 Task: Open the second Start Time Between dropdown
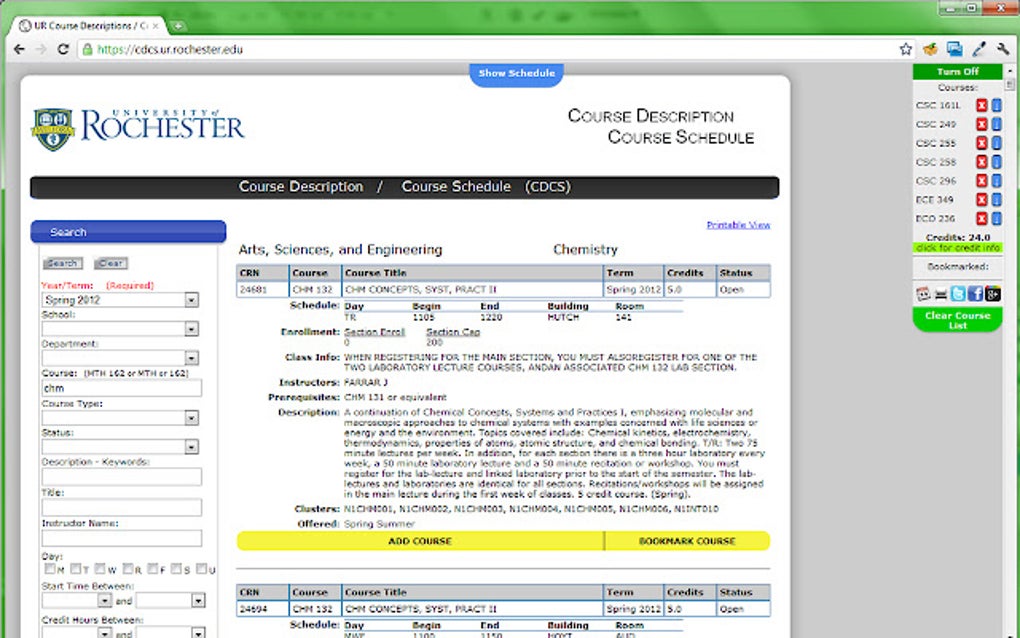point(170,600)
